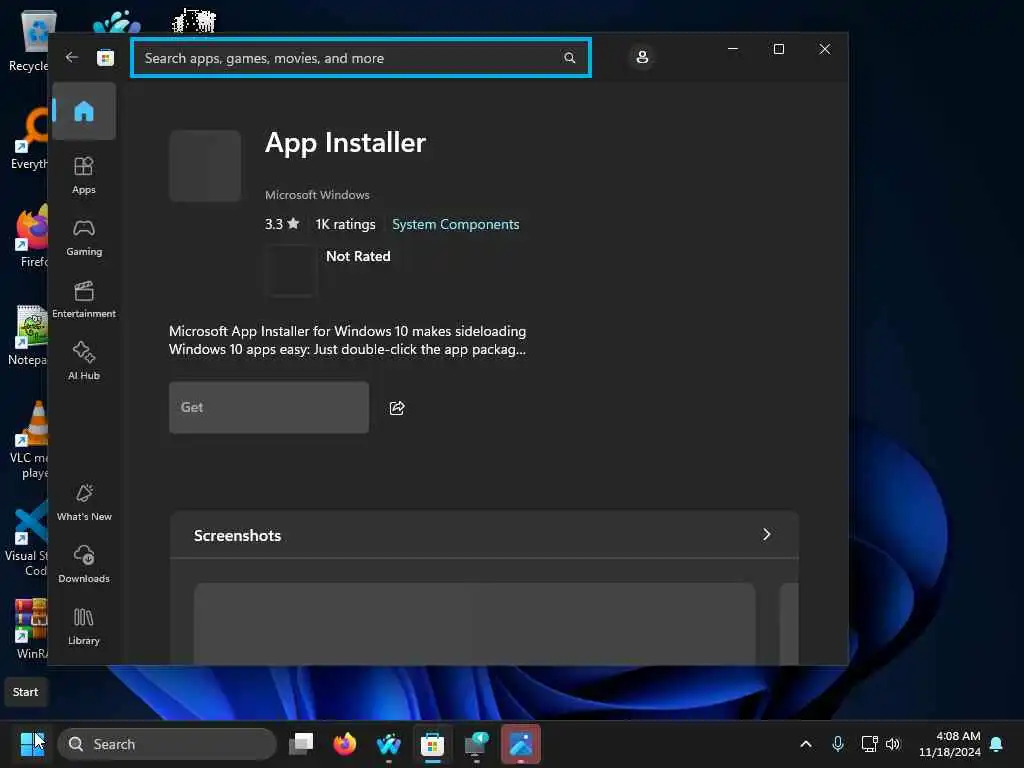Click the 1K ratings text
The height and width of the screenshot is (768, 1024).
(345, 224)
